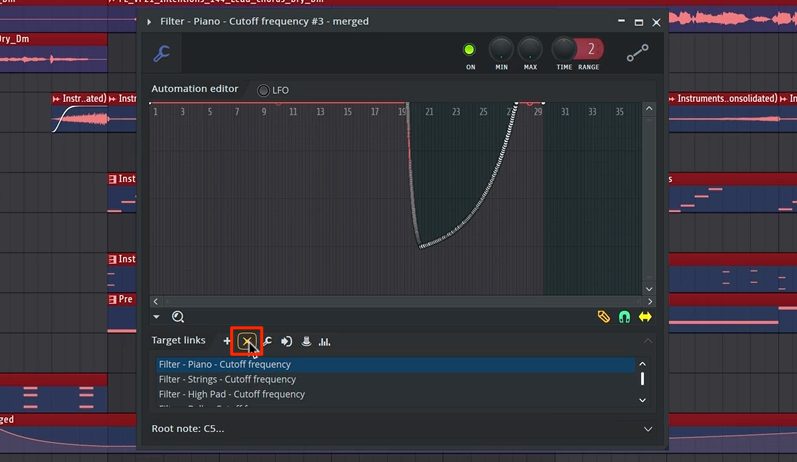This screenshot has width=797, height=462.
Task: Click the envelope scroll-down arrow
Action: pyautogui.click(x=649, y=289)
